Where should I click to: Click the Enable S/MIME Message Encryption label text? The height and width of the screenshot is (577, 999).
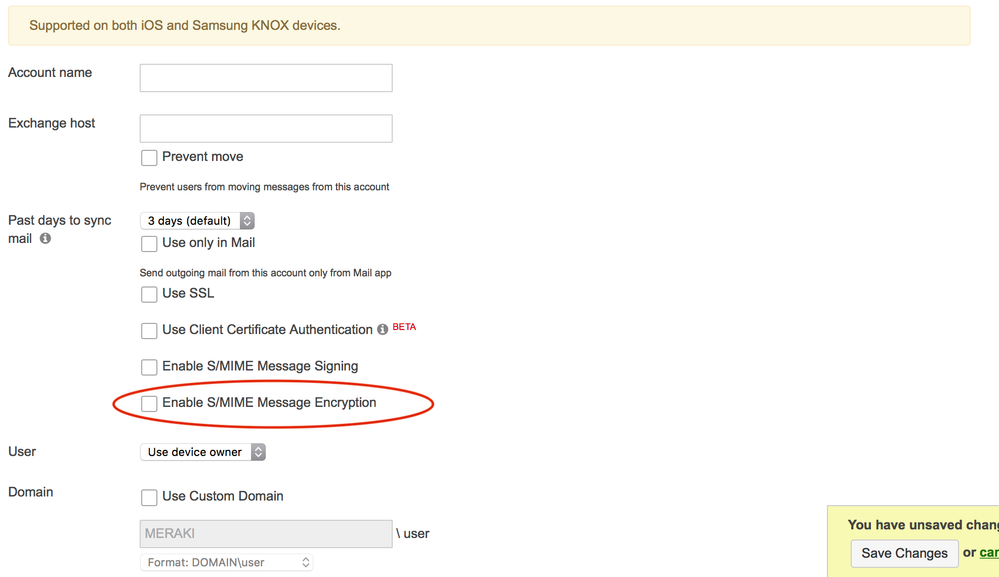click(269, 403)
